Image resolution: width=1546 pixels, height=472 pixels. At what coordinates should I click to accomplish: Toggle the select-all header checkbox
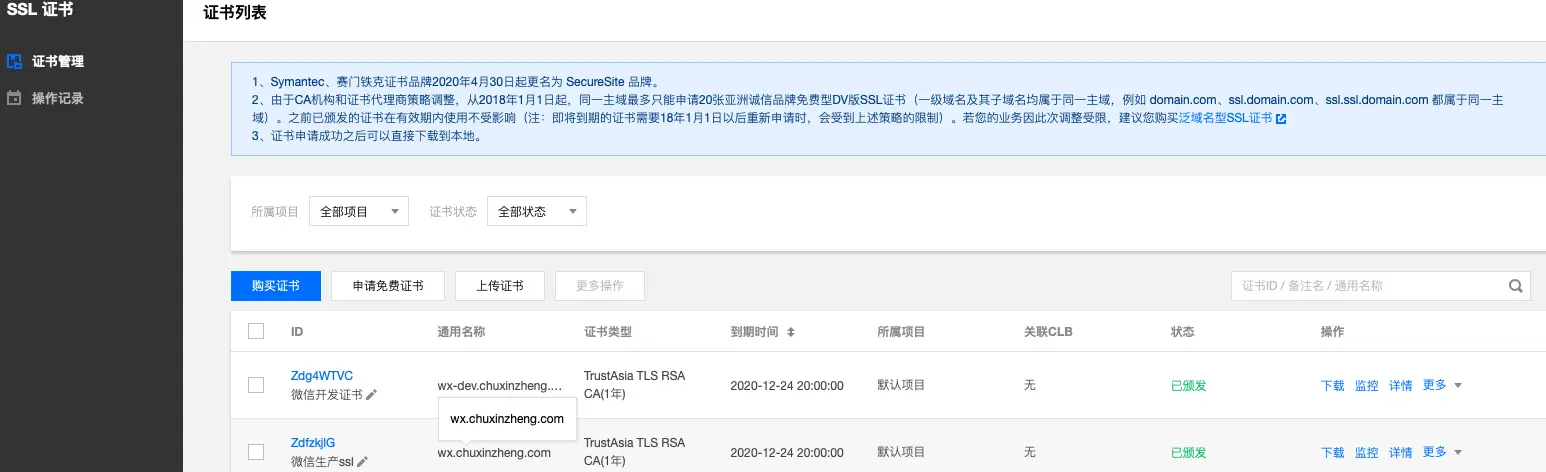click(x=256, y=331)
